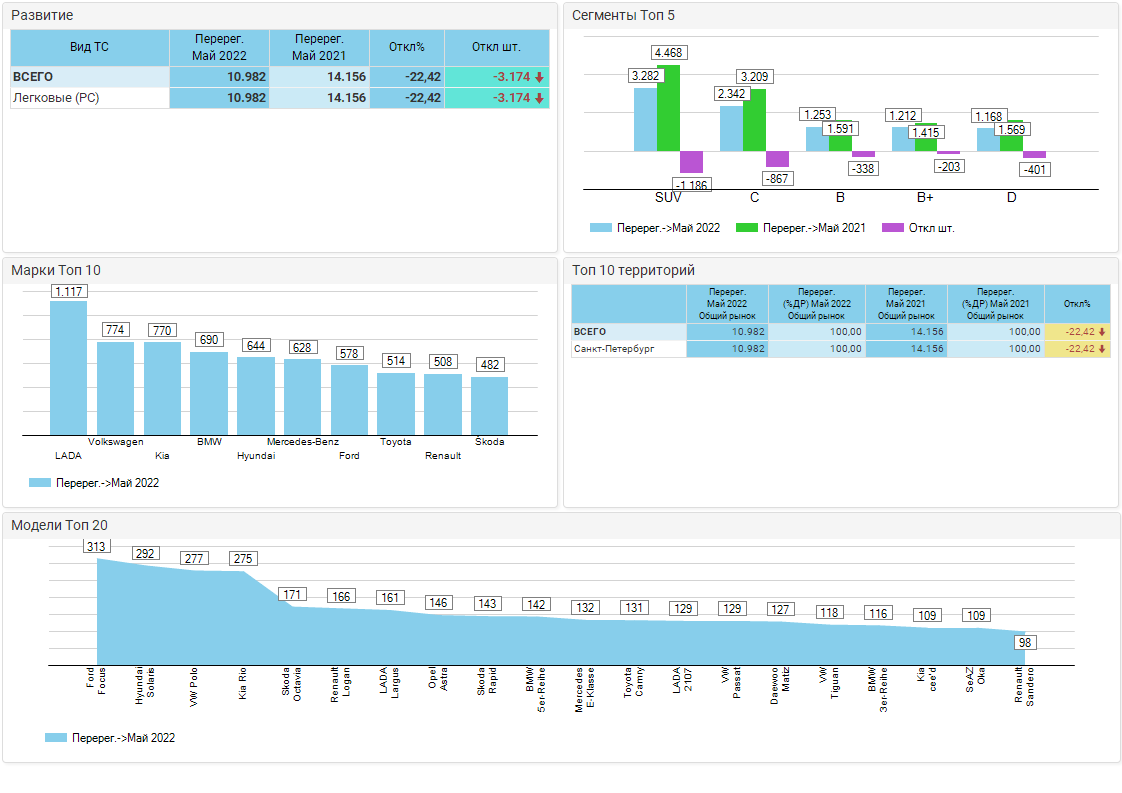The width and height of the screenshot is (1122, 793).
Task: Click the green SUV bar labeled 4.468
Action: [668, 108]
